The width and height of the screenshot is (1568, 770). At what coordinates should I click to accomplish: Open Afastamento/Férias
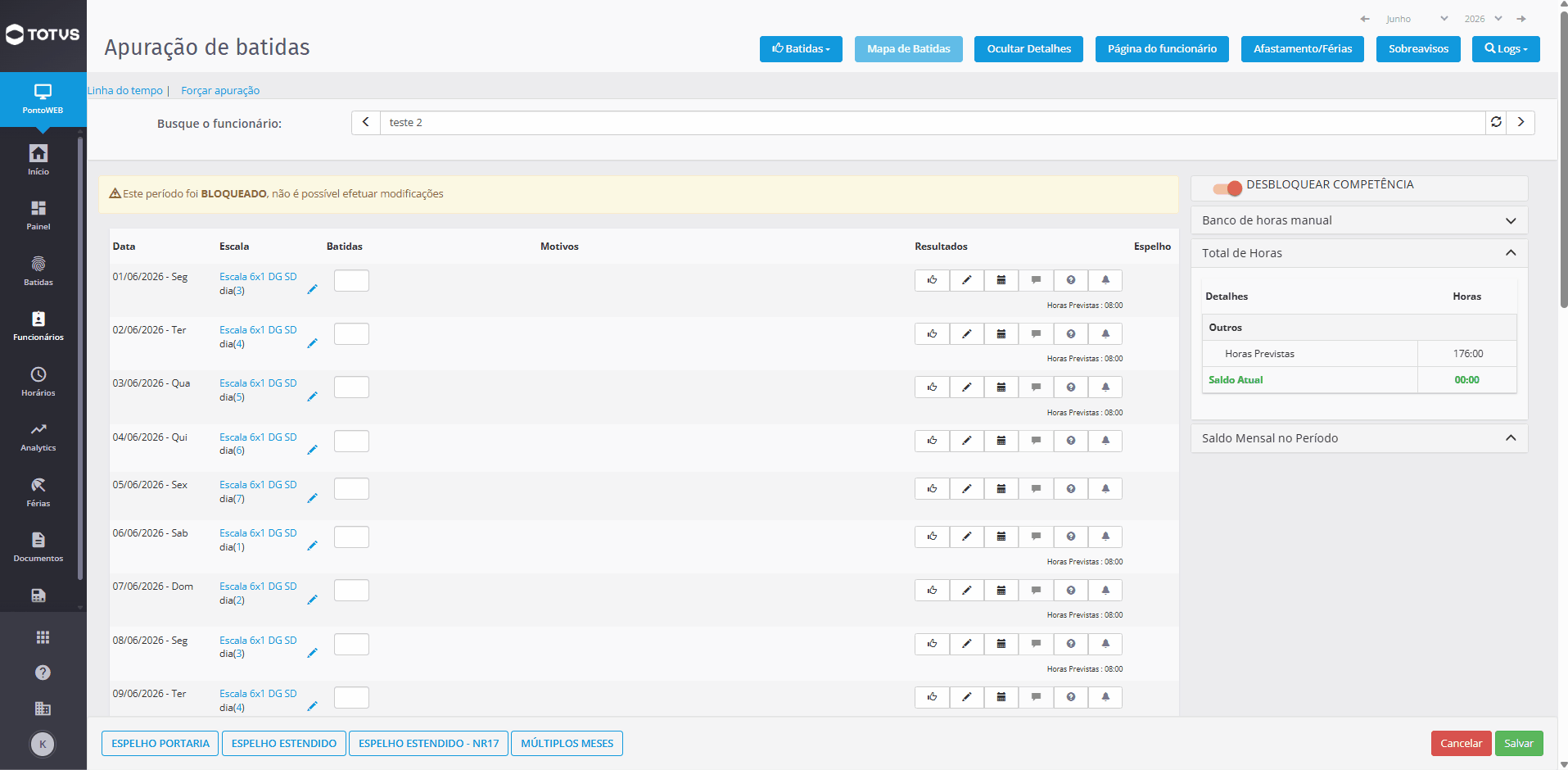pos(1303,49)
